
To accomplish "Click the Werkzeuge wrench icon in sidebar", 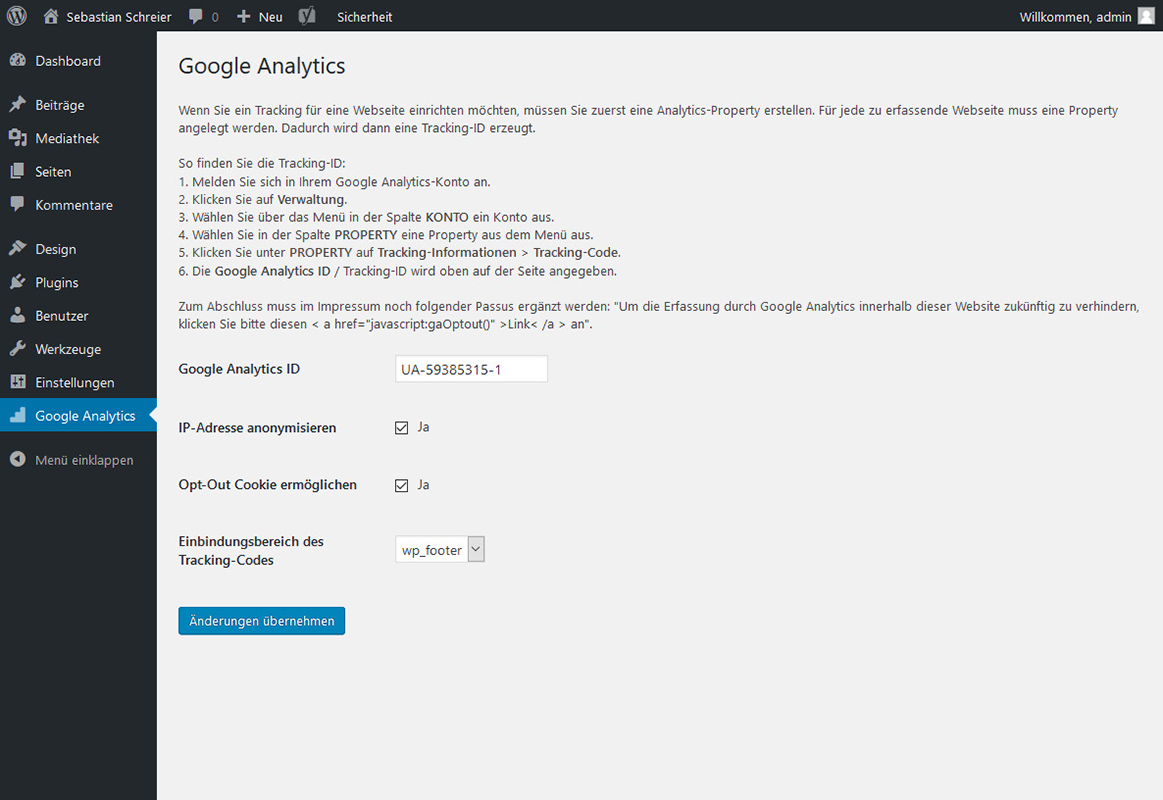I will [x=17, y=349].
